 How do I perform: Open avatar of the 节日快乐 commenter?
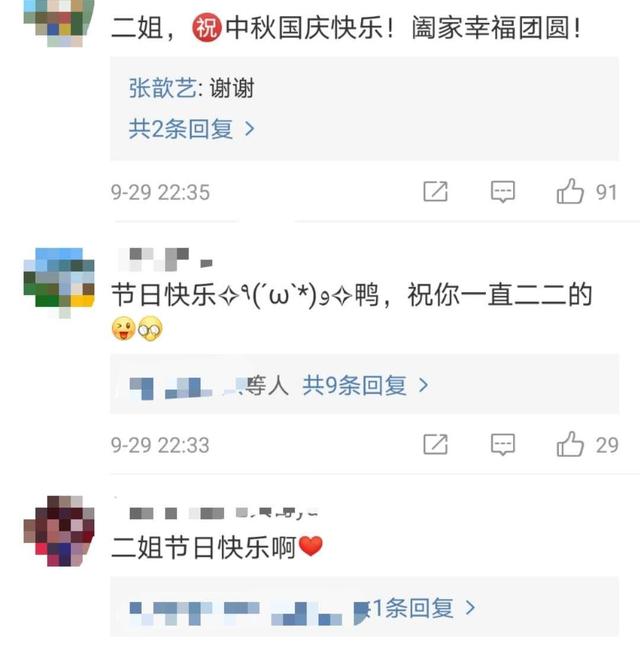click(x=59, y=283)
